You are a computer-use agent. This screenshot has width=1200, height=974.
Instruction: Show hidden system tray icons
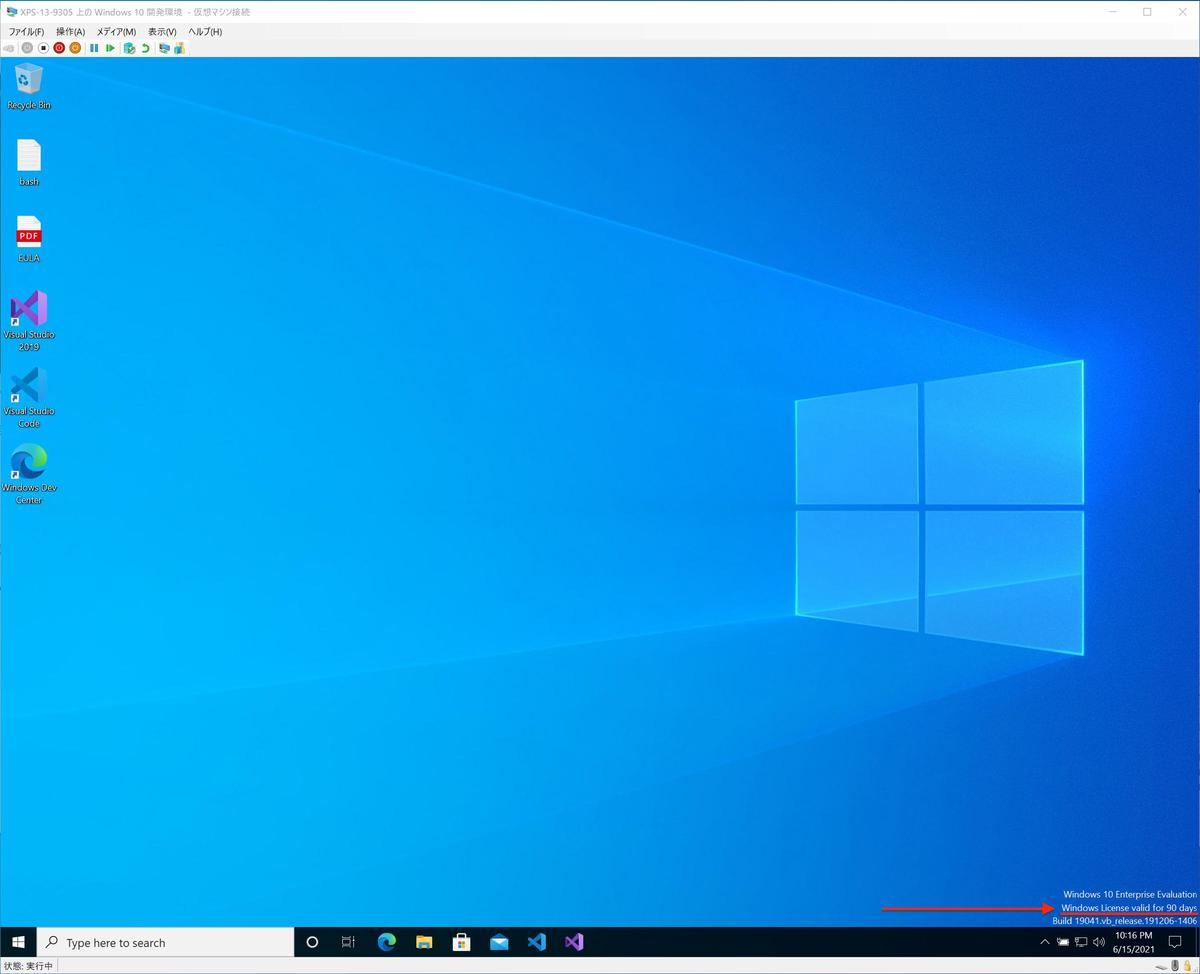[1045, 942]
